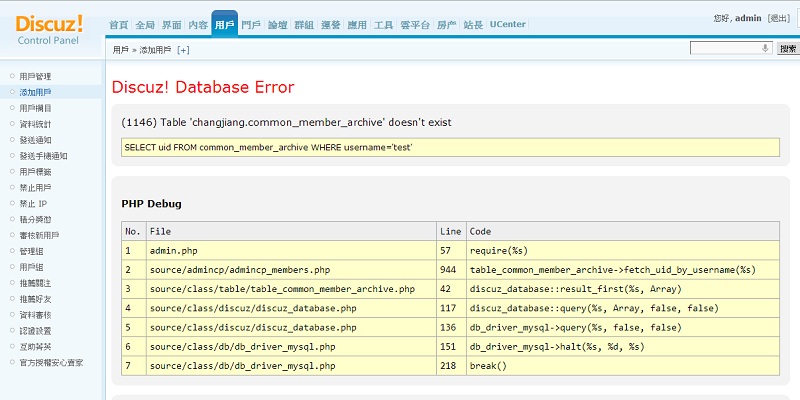
Task: Select 添加用戶 in the sidebar
Action: click(35, 92)
